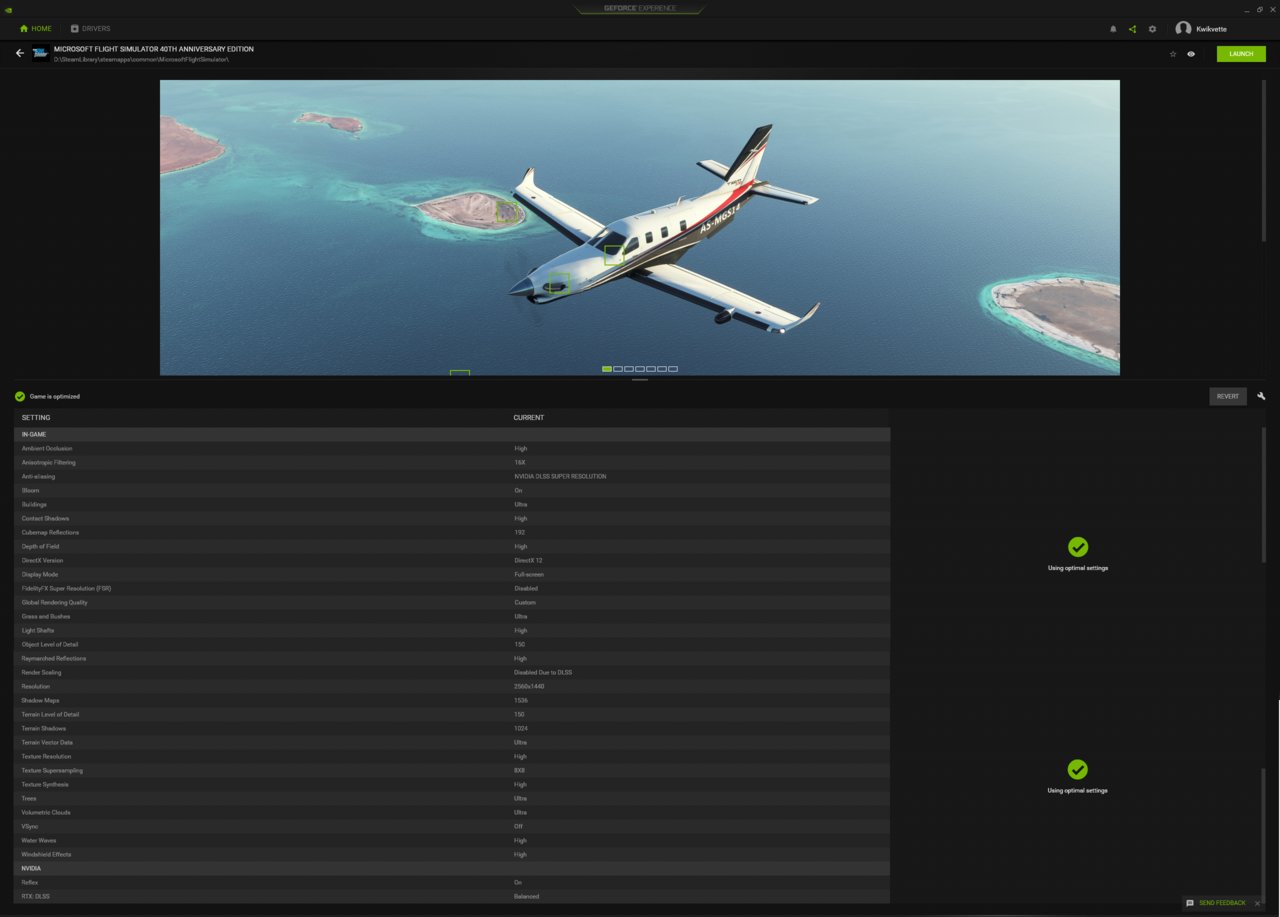This screenshot has height=917, width=1280.
Task: Click the Kwikvette username
Action: click(x=1211, y=29)
